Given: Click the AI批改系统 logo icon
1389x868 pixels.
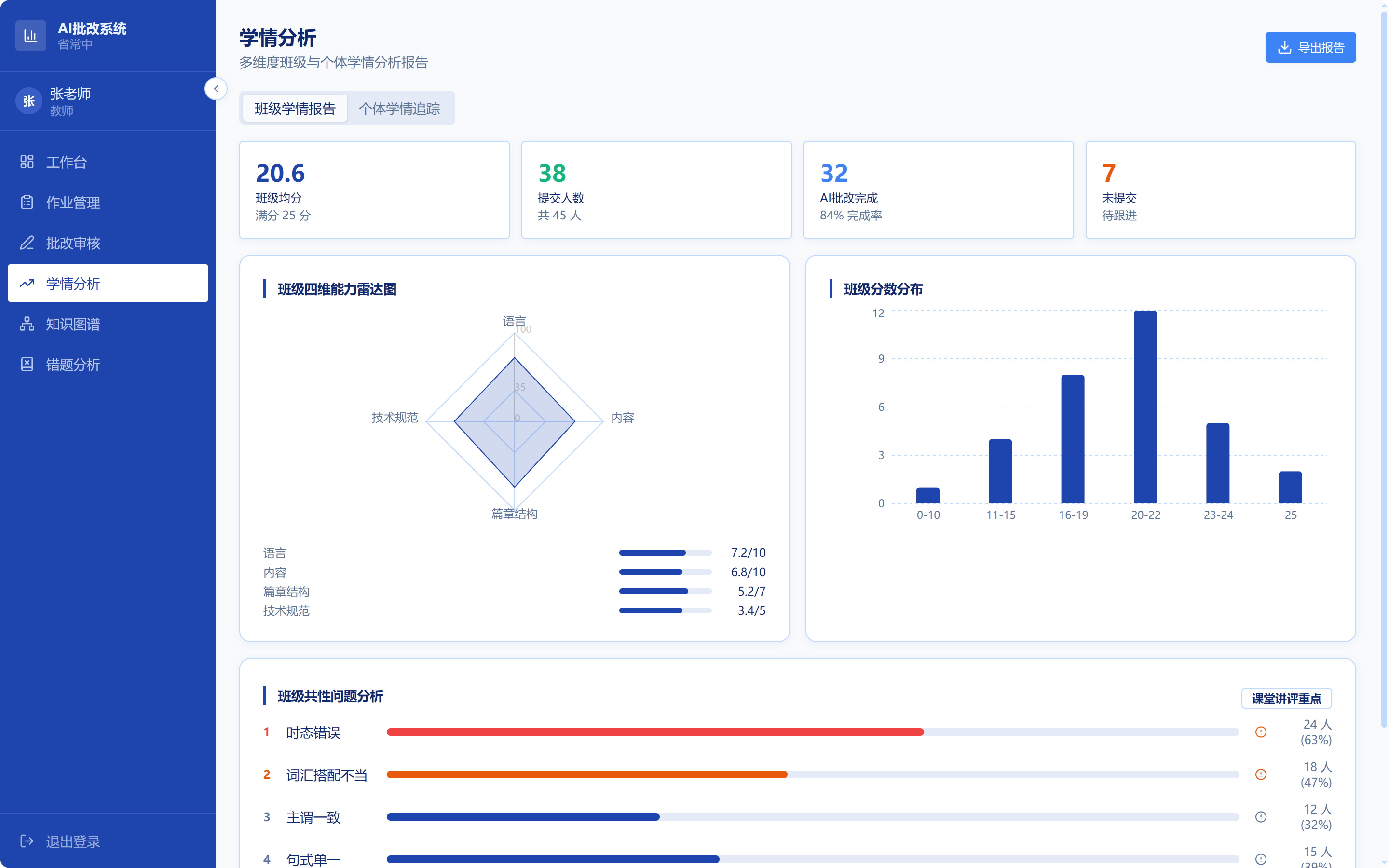Looking at the screenshot, I should pyautogui.click(x=30, y=36).
